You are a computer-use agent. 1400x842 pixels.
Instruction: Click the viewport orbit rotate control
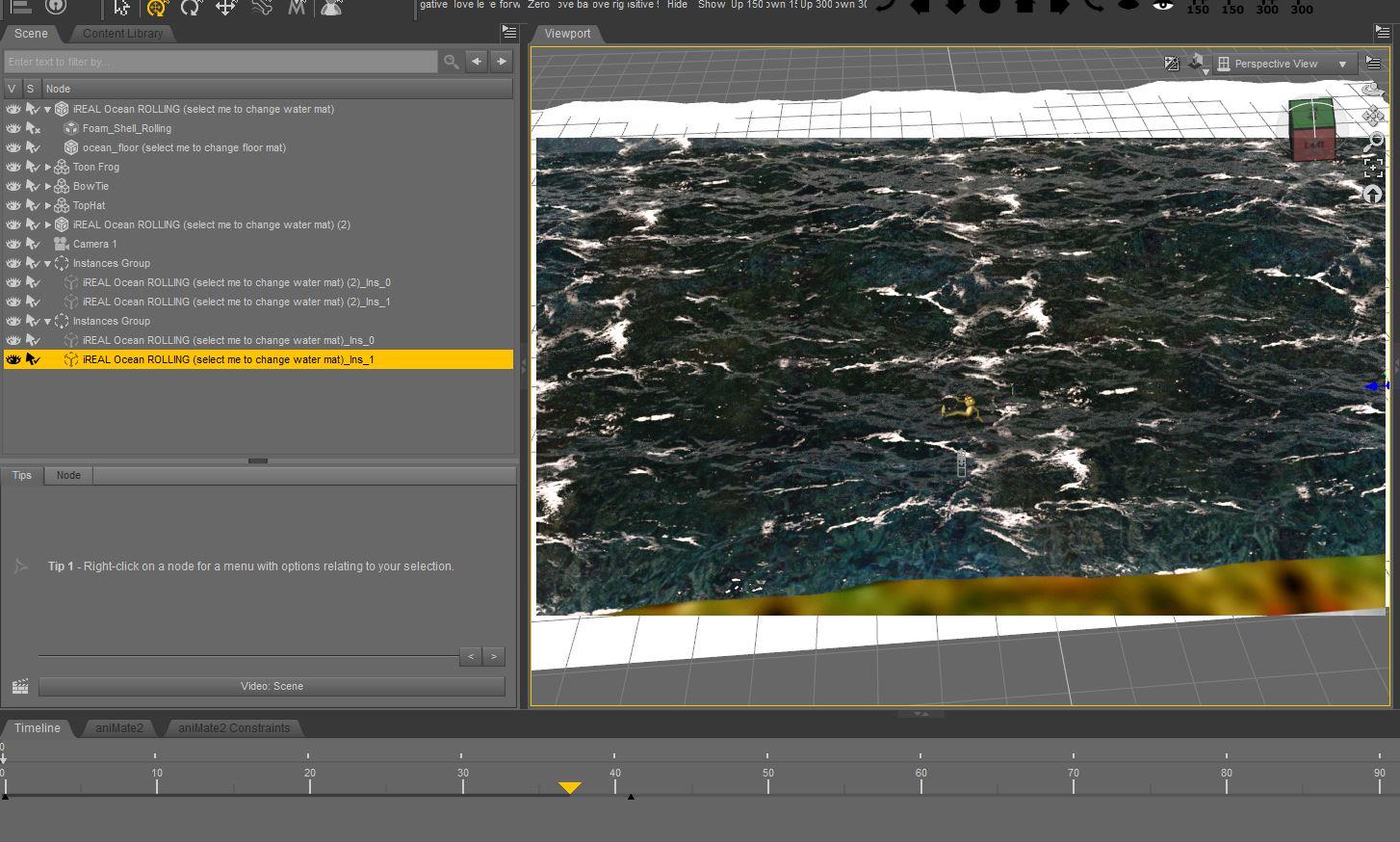coord(1373,92)
